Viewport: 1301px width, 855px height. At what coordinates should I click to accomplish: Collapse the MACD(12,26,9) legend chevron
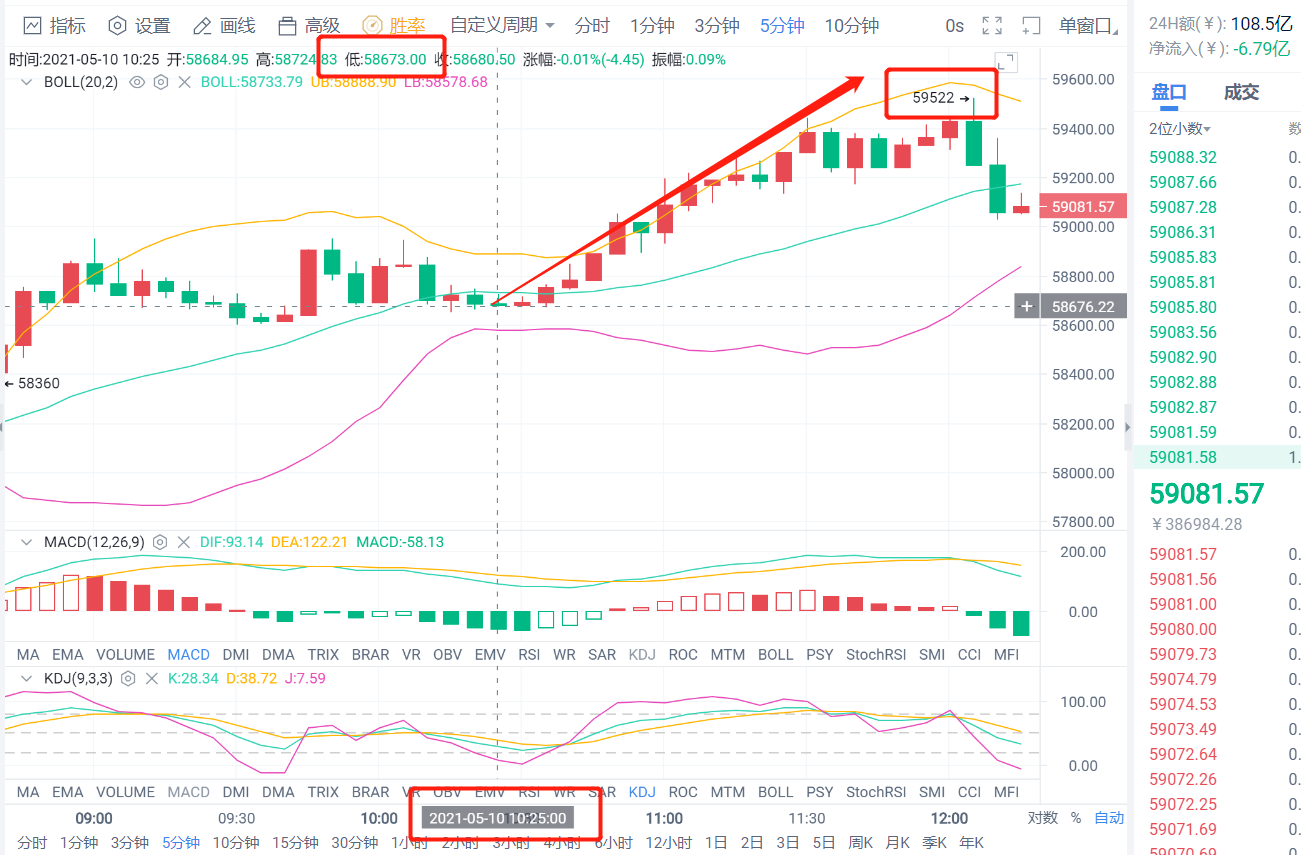click(x=29, y=542)
